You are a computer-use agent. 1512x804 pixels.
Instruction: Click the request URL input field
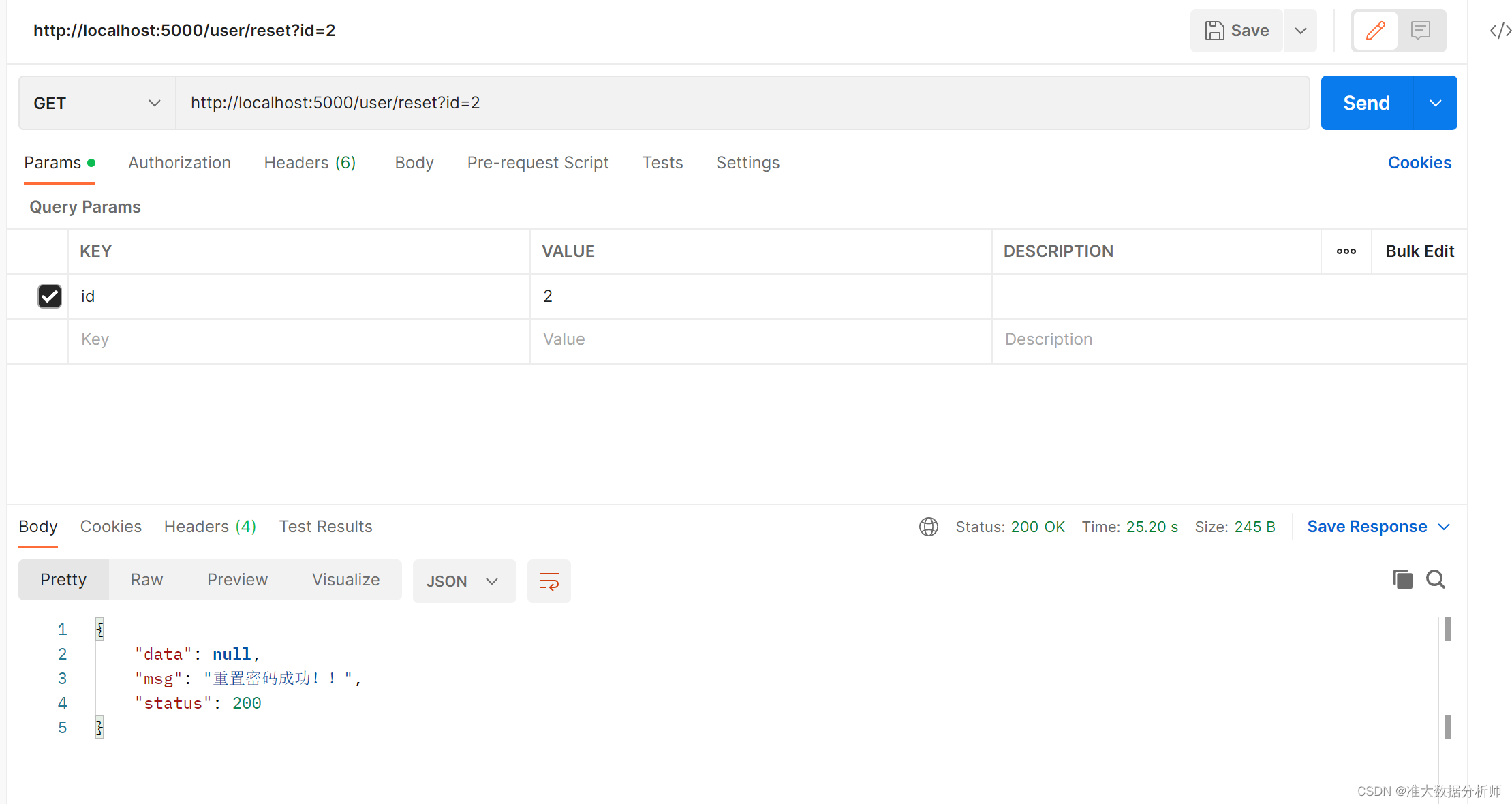[x=743, y=103]
